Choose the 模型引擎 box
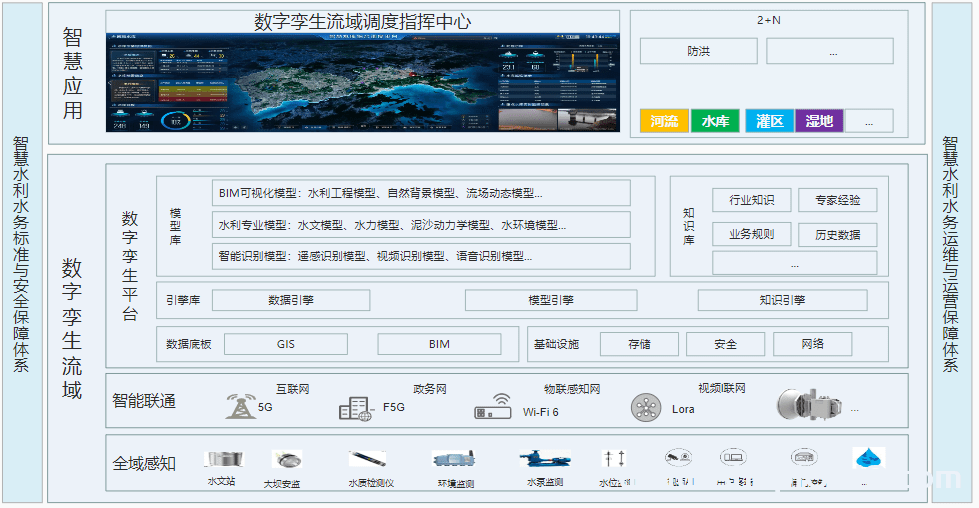This screenshot has width=979, height=508. (551, 300)
